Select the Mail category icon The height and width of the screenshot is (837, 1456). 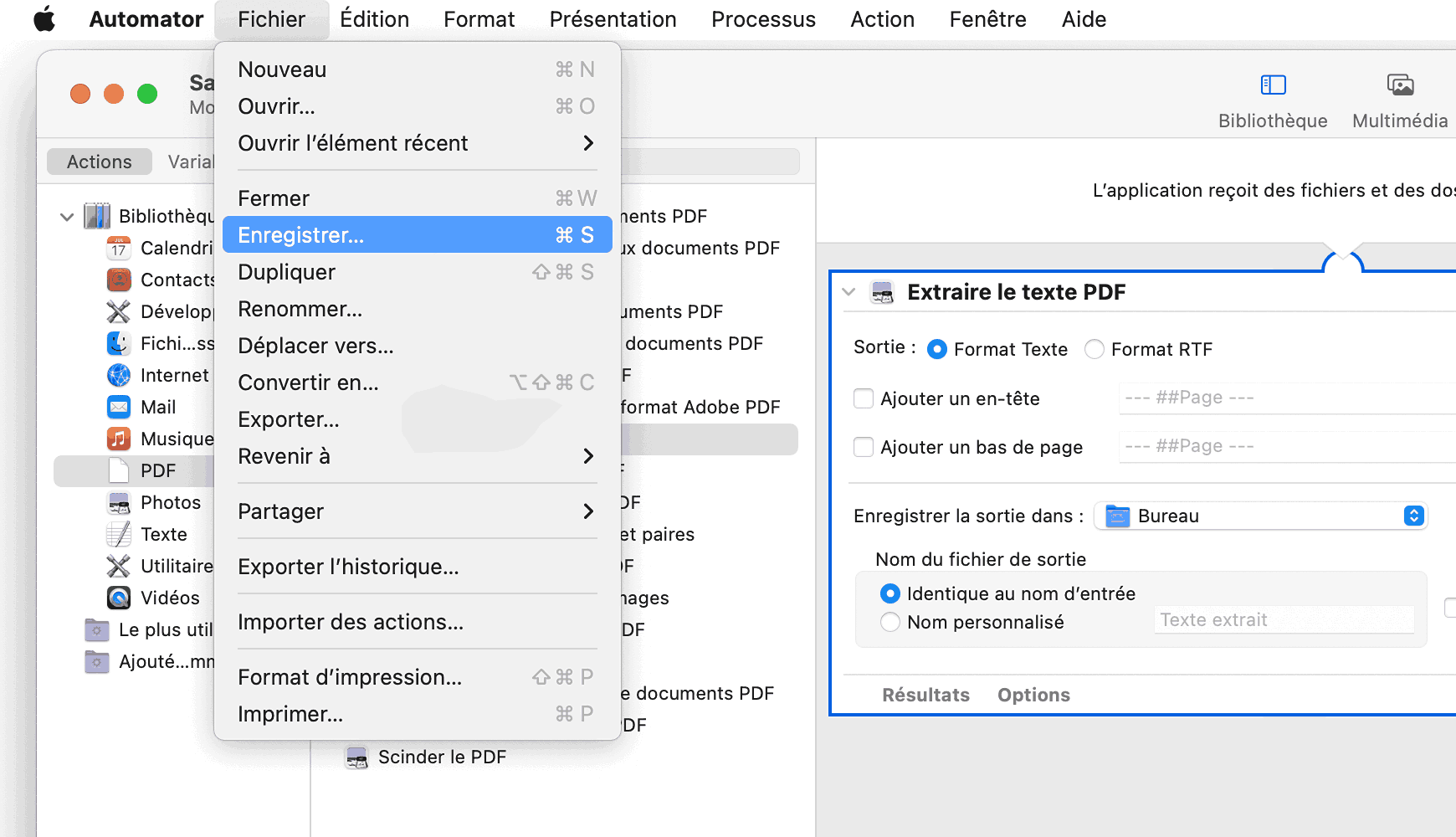point(119,407)
